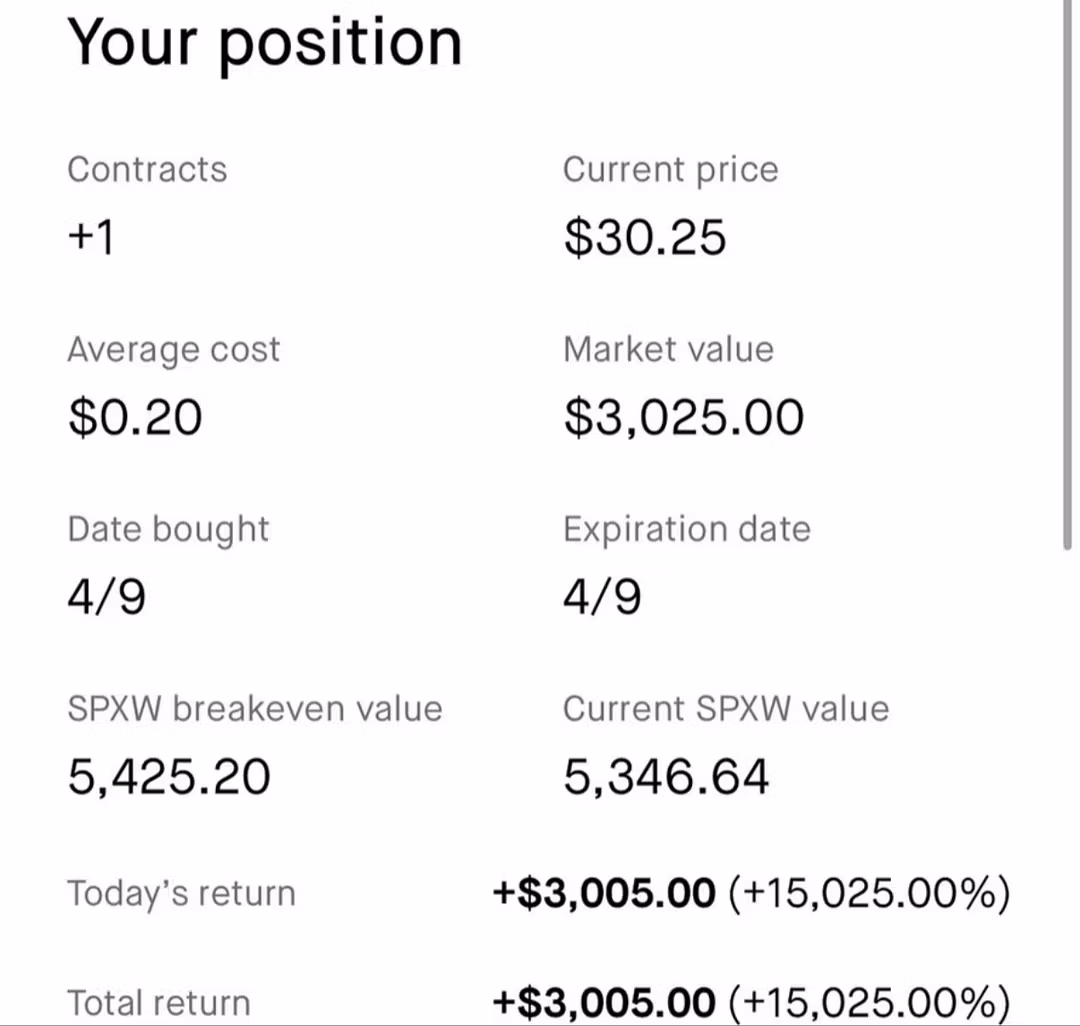Image resolution: width=1080 pixels, height=1026 pixels.
Task: Tap the Market value label
Action: [x=668, y=349]
